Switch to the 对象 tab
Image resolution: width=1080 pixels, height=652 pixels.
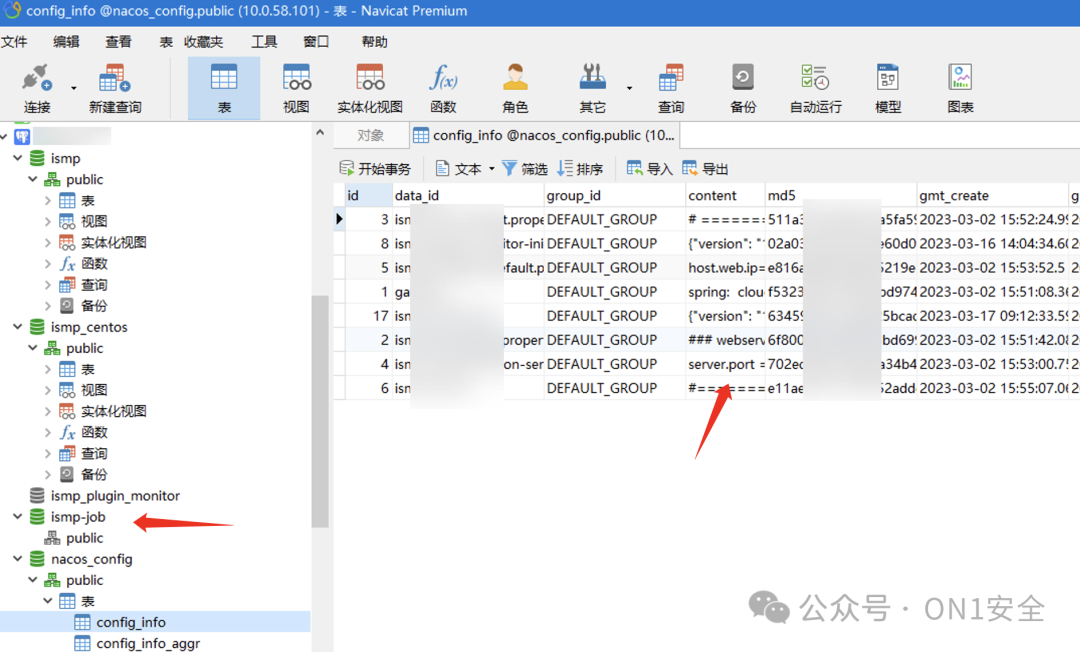(x=371, y=135)
